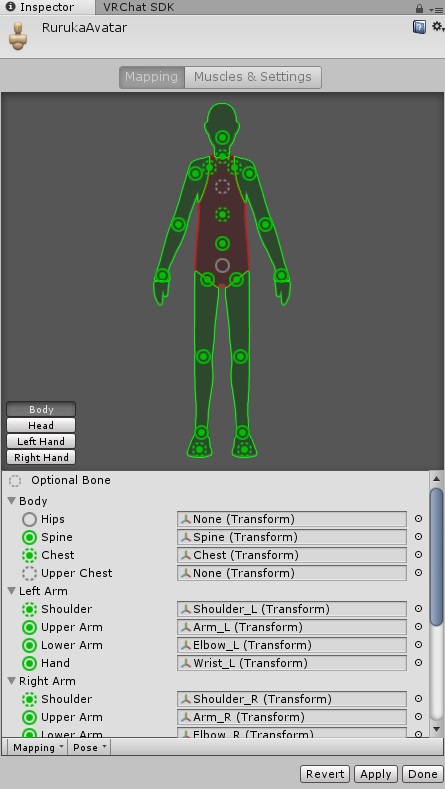The width and height of the screenshot is (445, 789).
Task: Click the Arm_R (Transform) field
Action: (x=292, y=717)
